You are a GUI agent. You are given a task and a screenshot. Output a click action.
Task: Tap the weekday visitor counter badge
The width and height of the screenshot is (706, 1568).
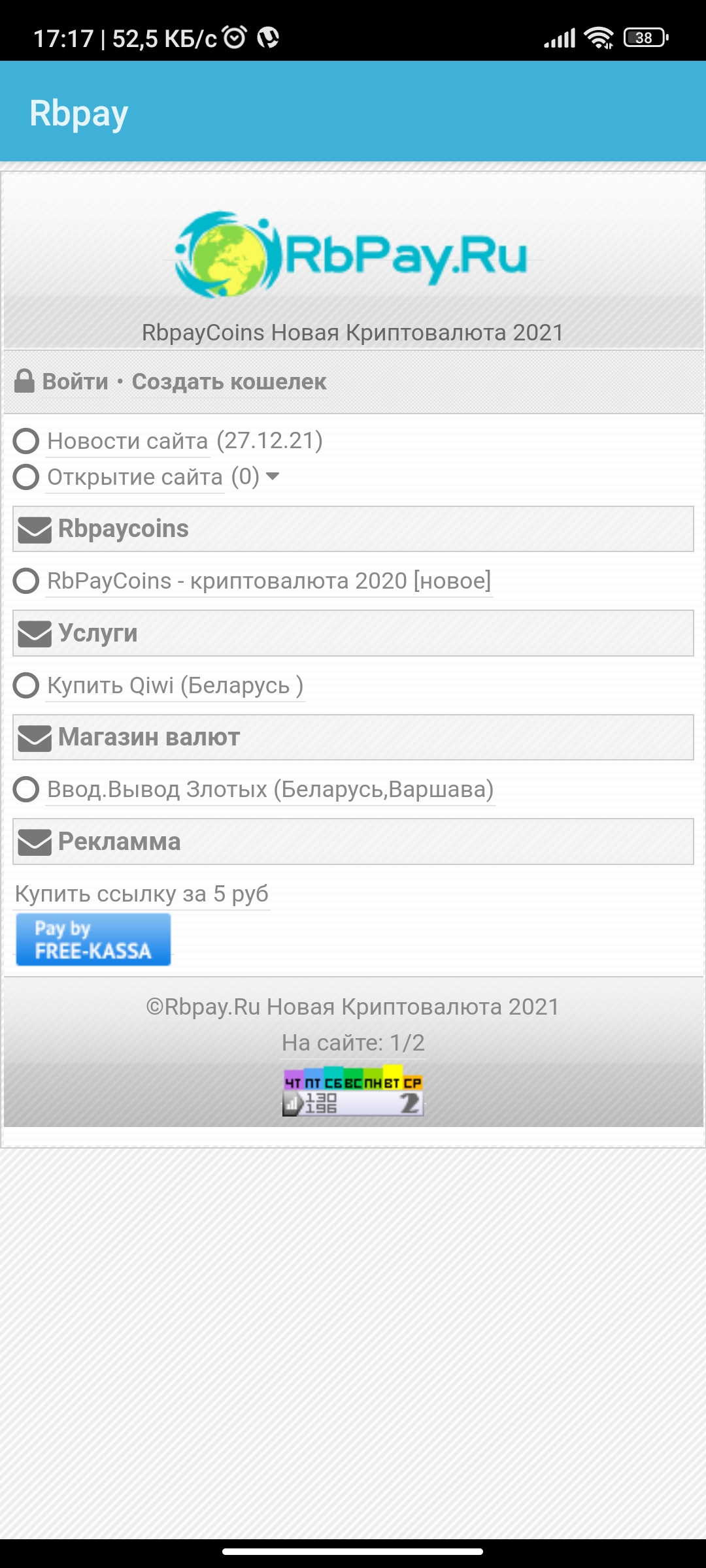coord(353,1092)
